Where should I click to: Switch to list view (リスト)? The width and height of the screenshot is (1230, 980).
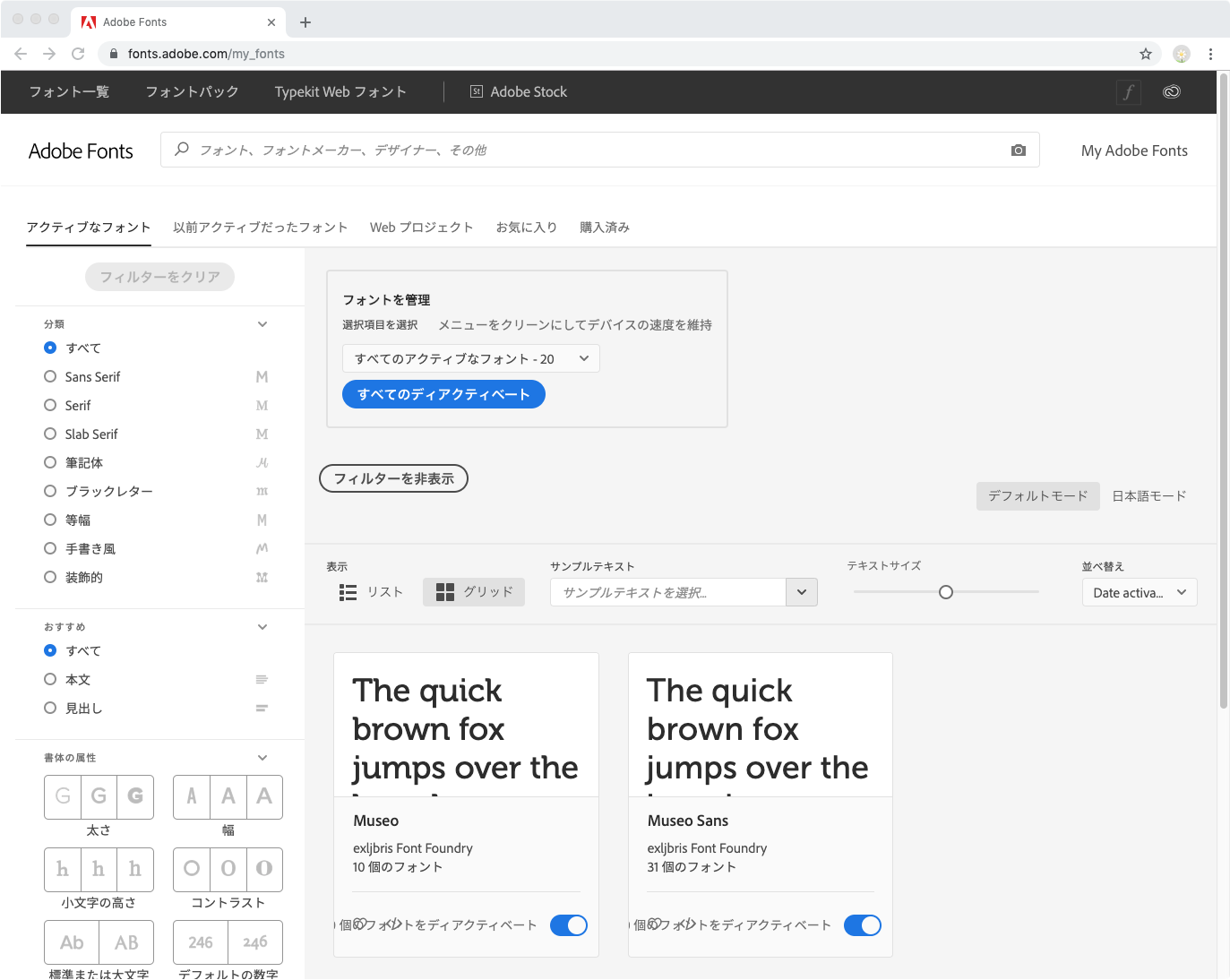(x=371, y=592)
